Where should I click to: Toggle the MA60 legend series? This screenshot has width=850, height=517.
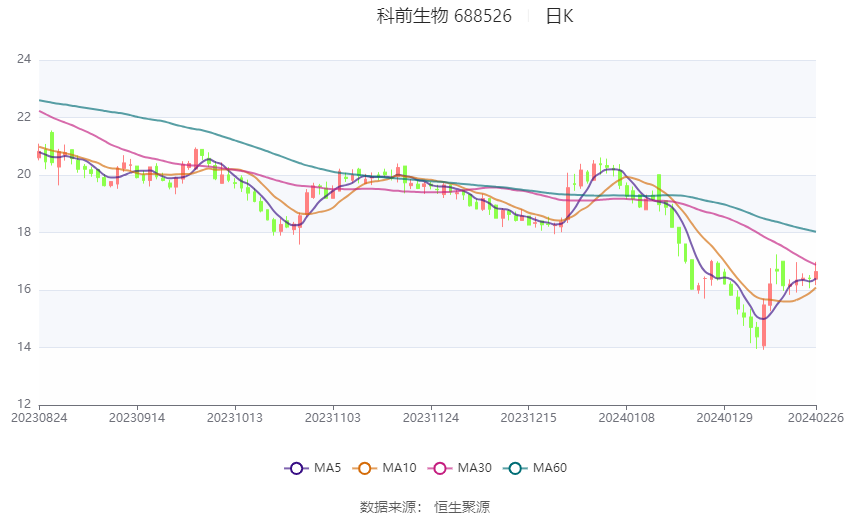535,468
